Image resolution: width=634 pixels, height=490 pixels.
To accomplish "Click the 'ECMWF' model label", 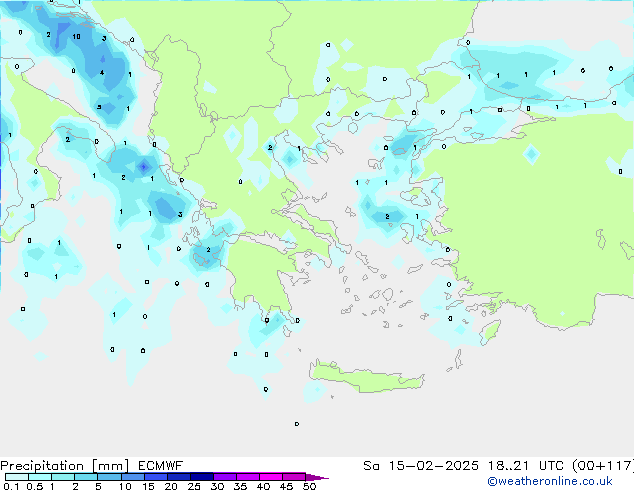I will pos(161,466).
